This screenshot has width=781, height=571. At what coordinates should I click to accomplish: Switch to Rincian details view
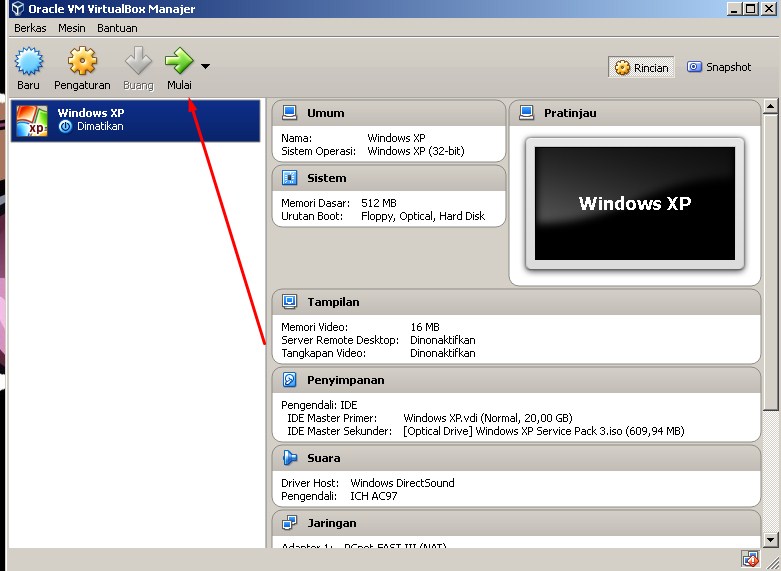[x=641, y=67]
